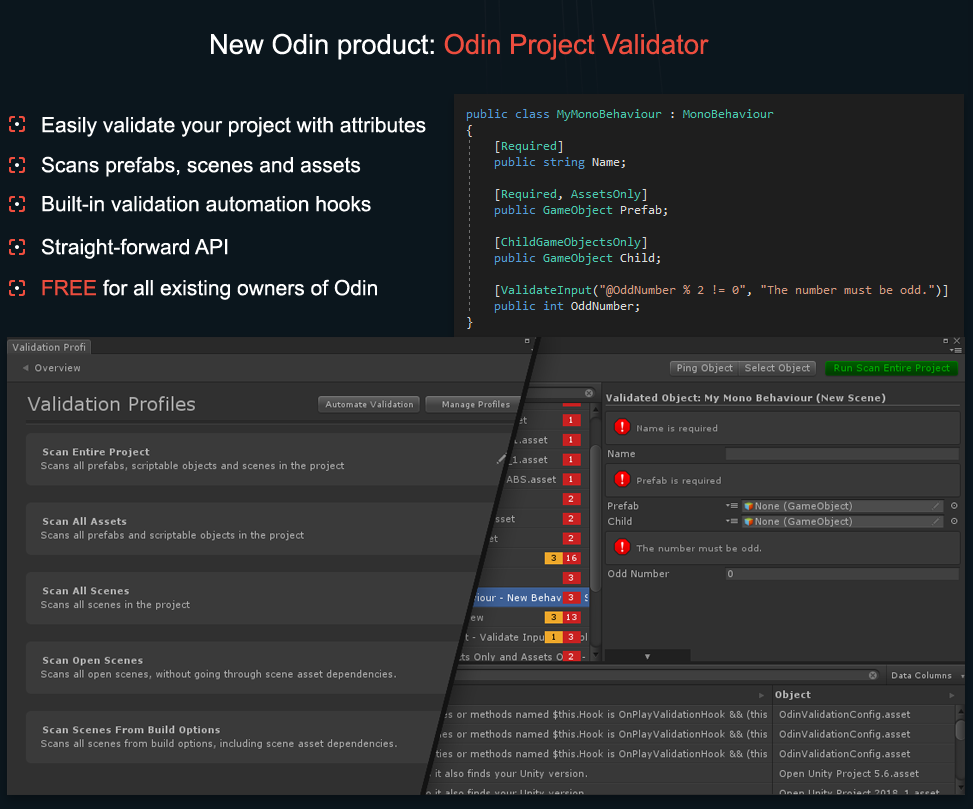
Task: Open the Child field's context menu icon
Action: coord(732,521)
